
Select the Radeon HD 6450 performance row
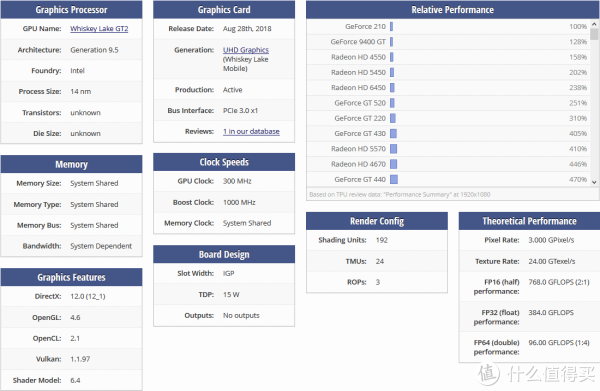tap(448, 88)
